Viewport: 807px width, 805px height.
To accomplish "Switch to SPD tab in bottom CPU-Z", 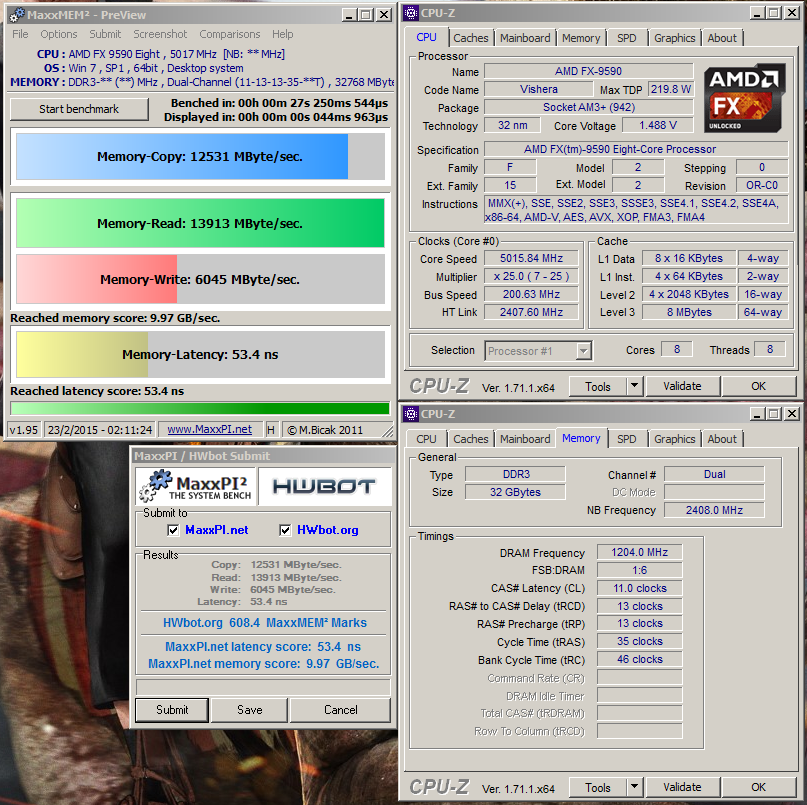I will [626, 439].
